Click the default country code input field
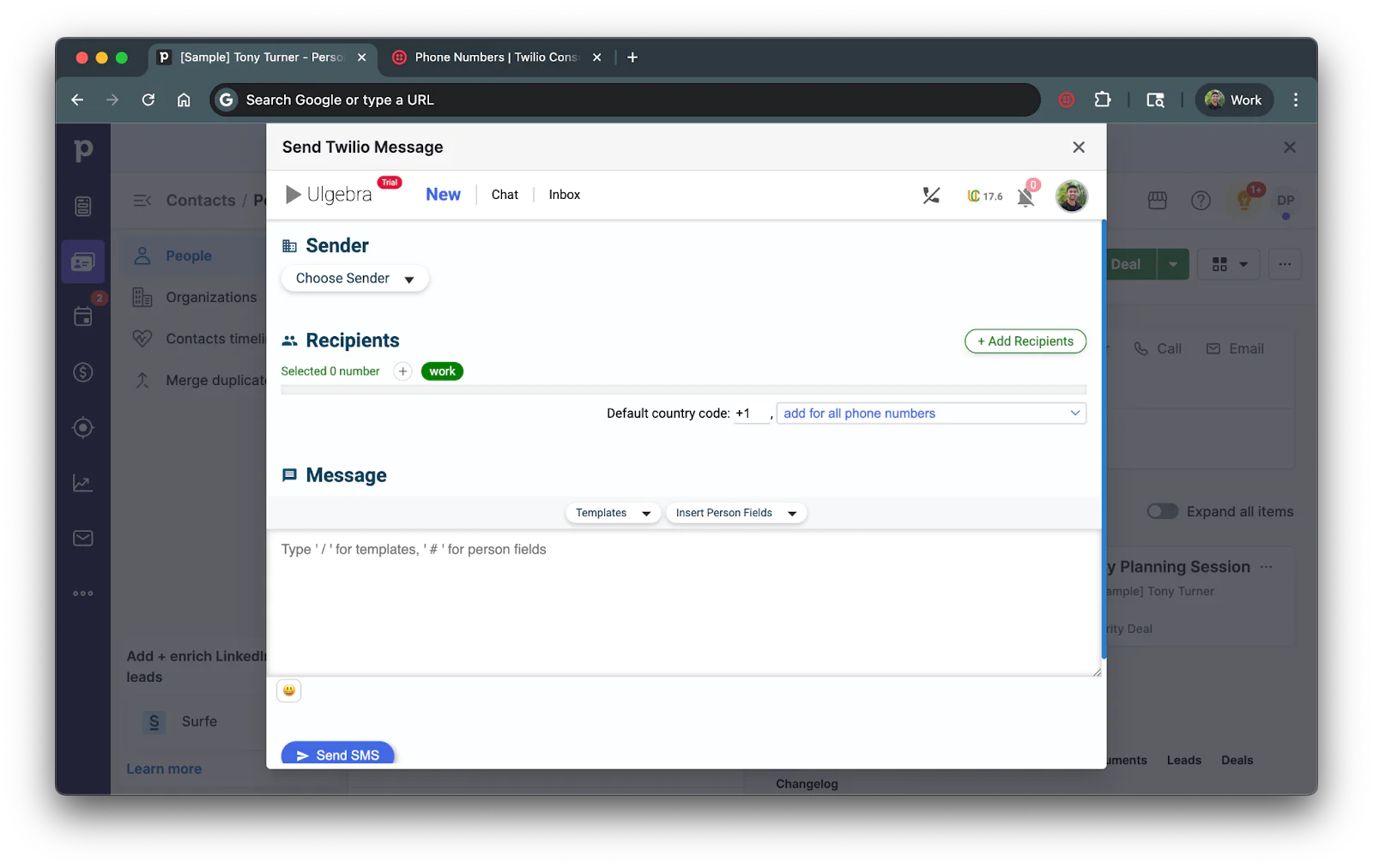1373x868 pixels. click(748, 413)
